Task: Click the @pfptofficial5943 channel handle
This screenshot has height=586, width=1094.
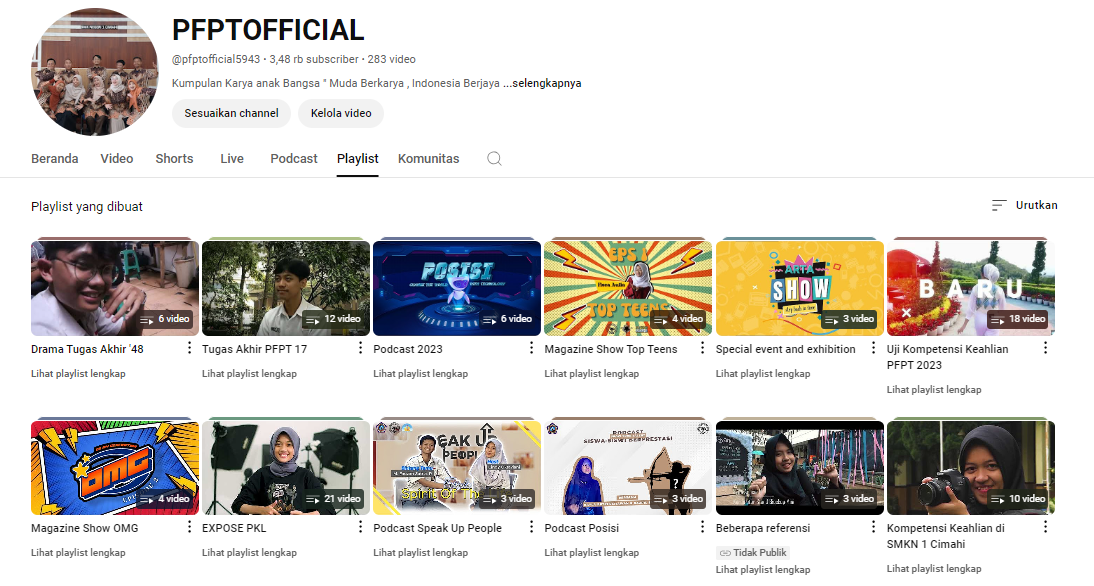Action: click(216, 59)
